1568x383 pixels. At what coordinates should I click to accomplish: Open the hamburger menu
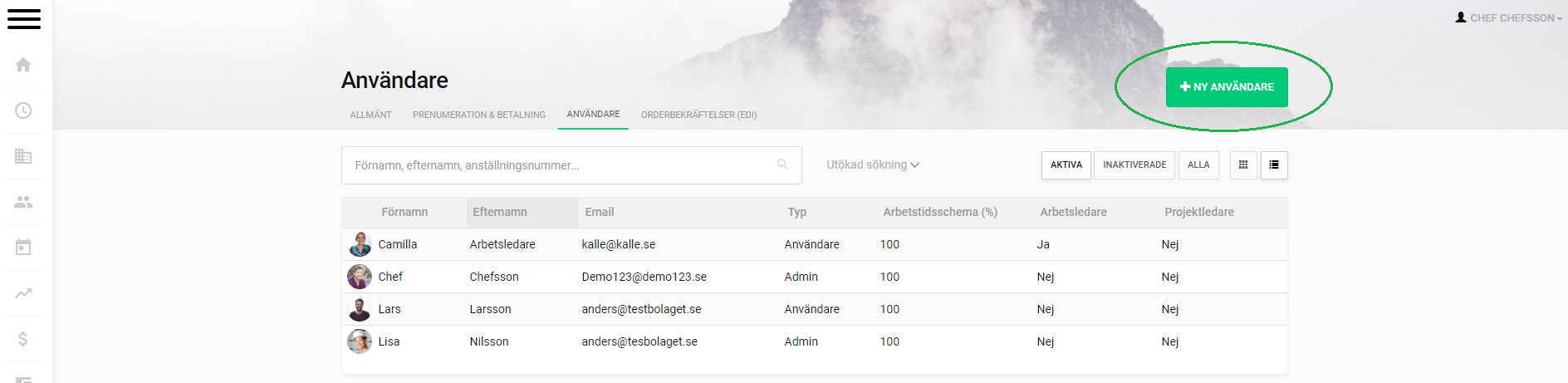tap(24, 18)
